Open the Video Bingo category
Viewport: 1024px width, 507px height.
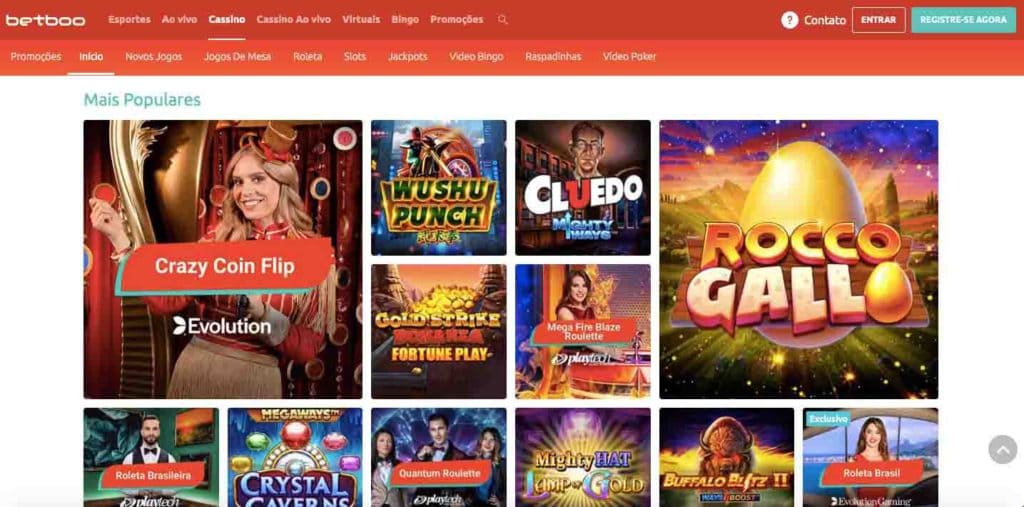pyautogui.click(x=476, y=57)
